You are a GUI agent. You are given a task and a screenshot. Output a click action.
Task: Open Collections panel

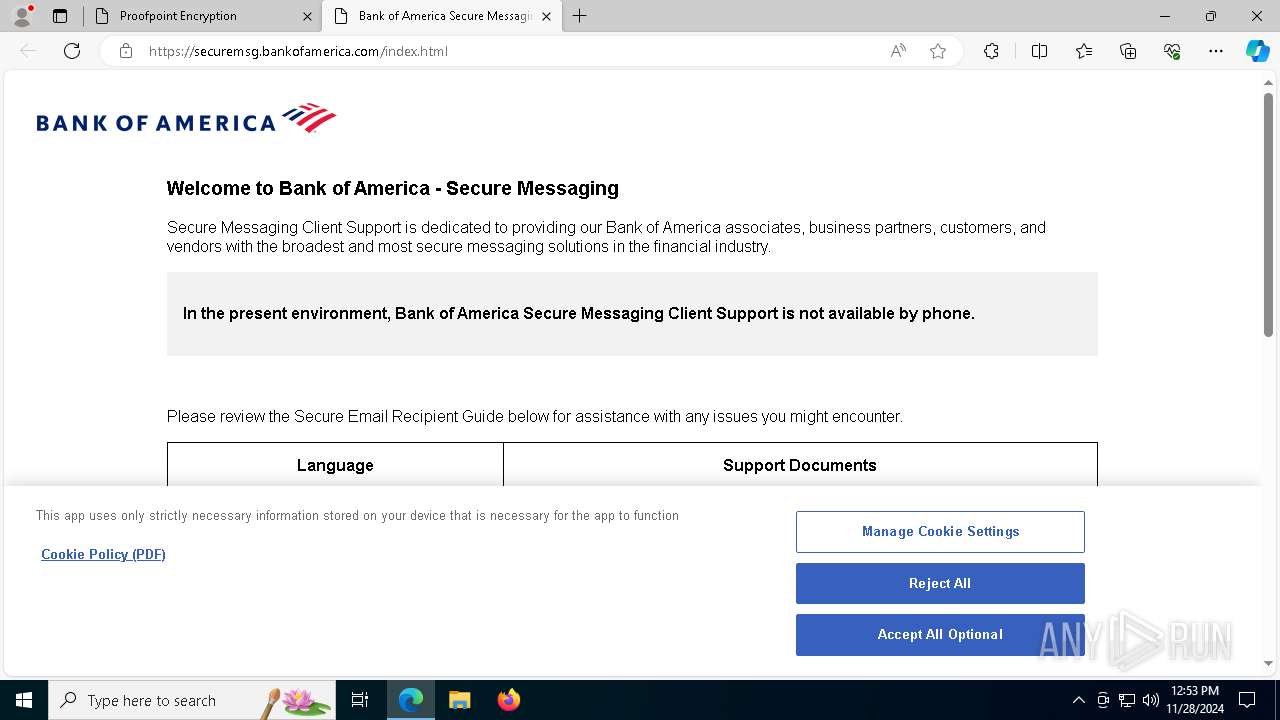pos(1128,51)
